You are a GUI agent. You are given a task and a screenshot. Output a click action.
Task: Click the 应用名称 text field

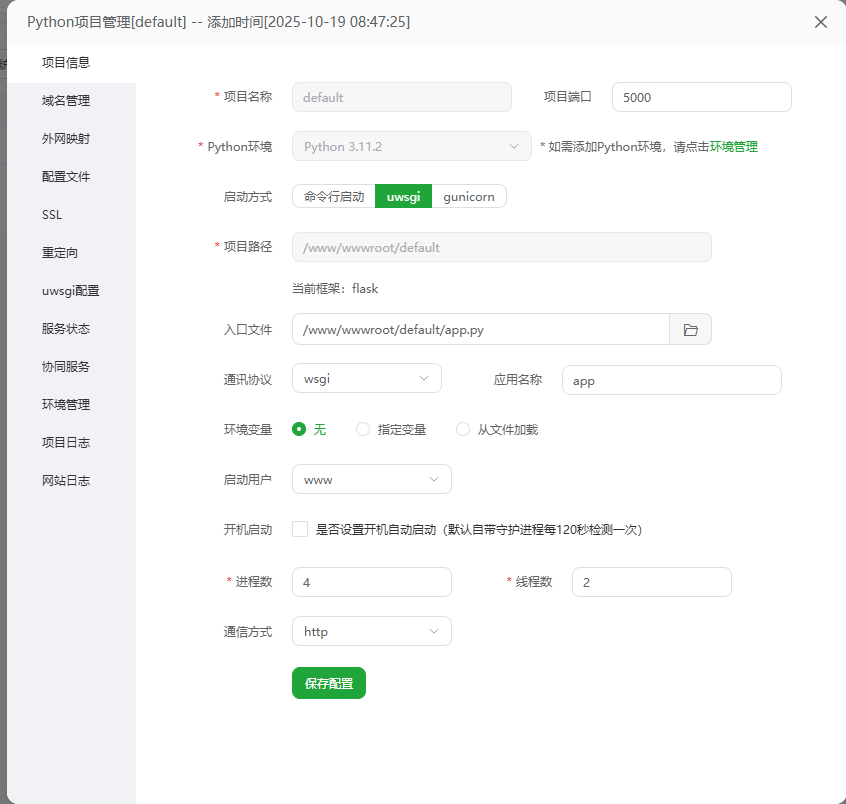[x=671, y=380]
